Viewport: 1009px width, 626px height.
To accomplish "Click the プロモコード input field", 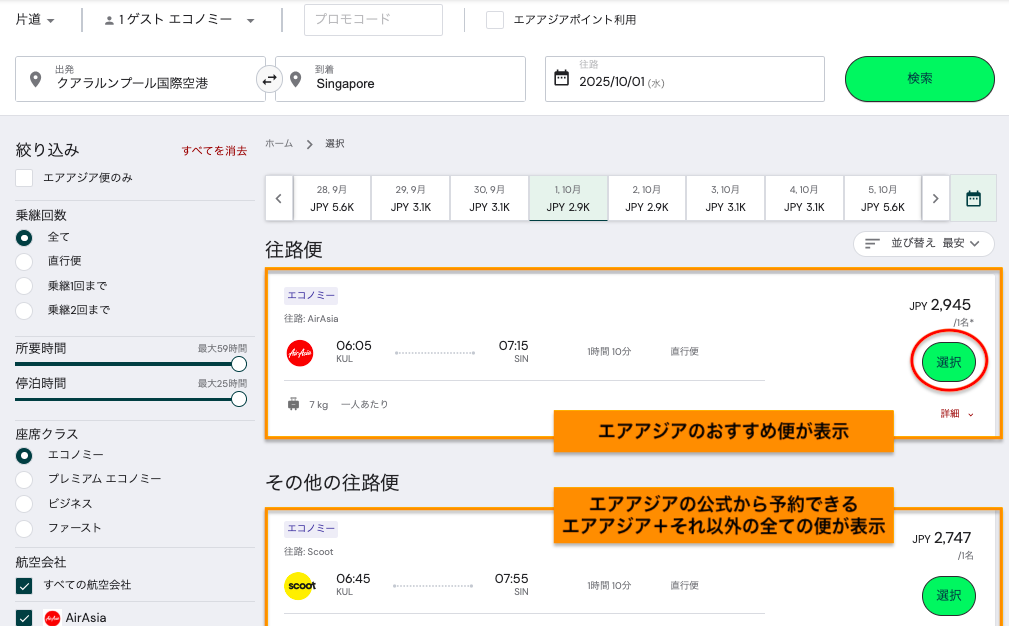I will 373,20.
